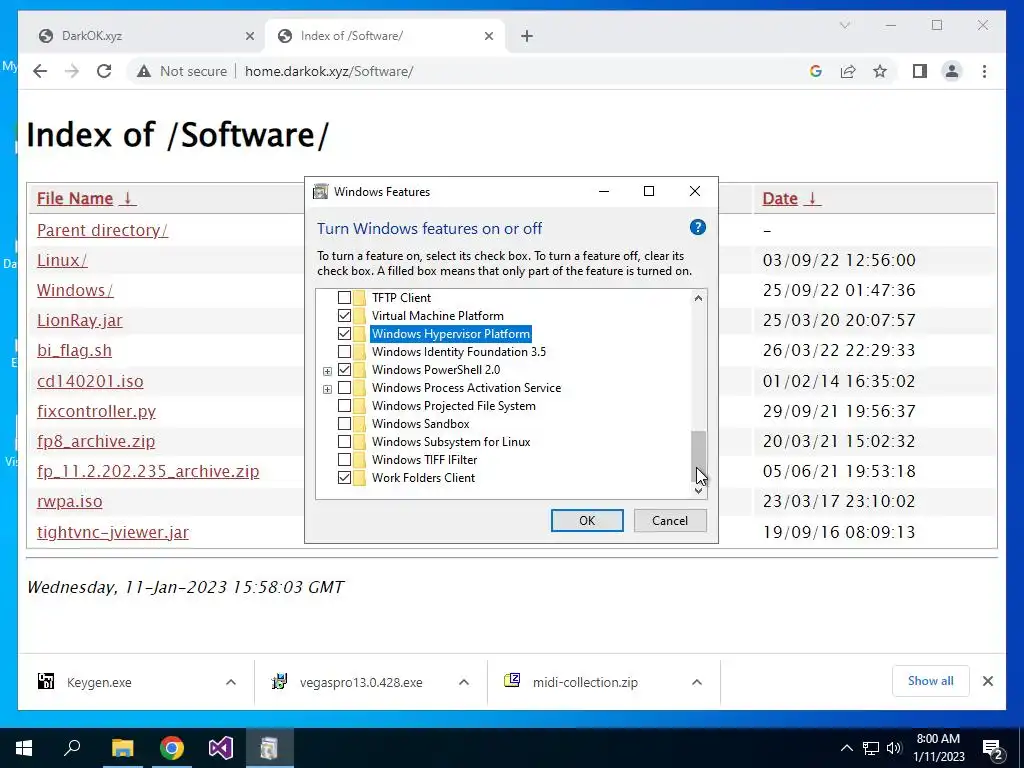This screenshot has height=768, width=1024.
Task: Expand the Windows PowerShell 2.0 node
Action: (327, 371)
